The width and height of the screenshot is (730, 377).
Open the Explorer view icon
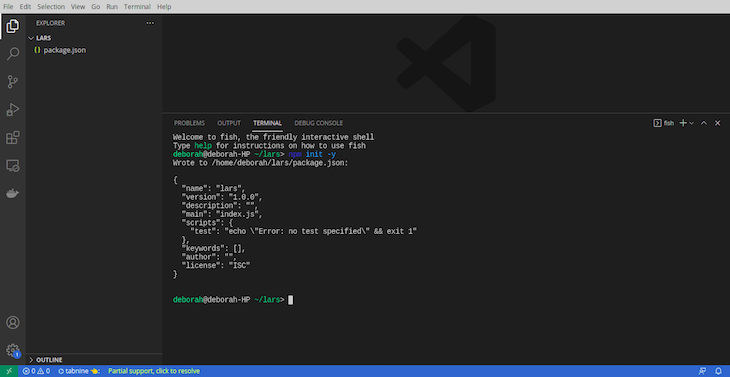point(13,26)
